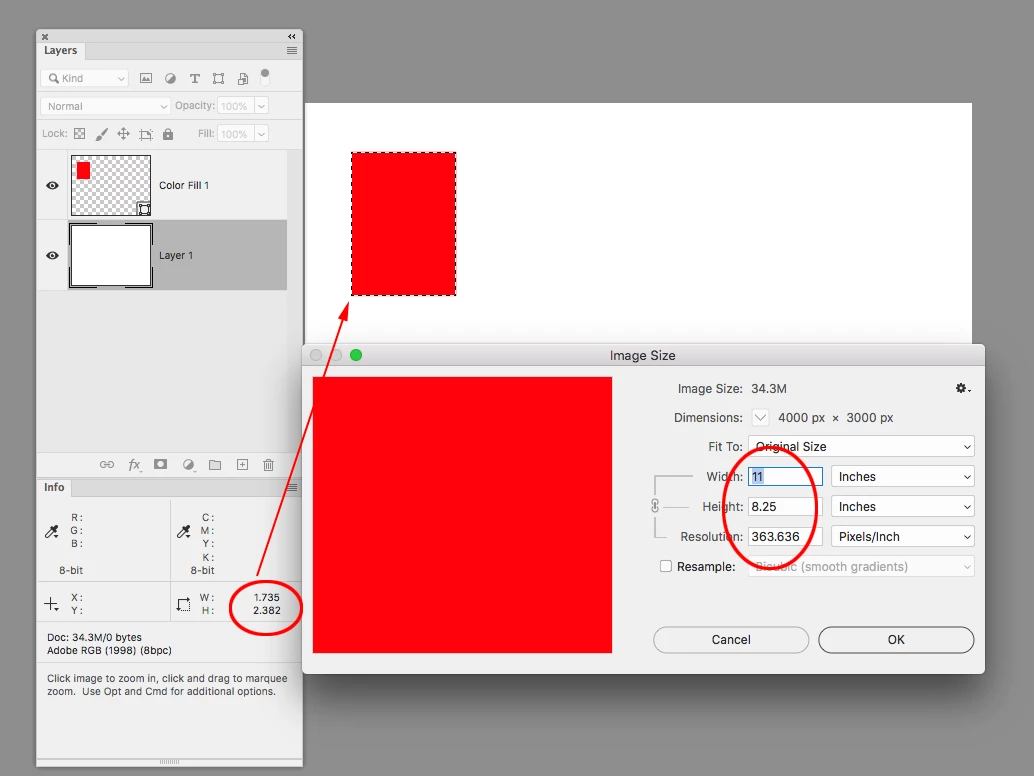This screenshot has width=1034, height=776.
Task: Open the Fit To Original Size dropdown
Action: [x=861, y=446]
